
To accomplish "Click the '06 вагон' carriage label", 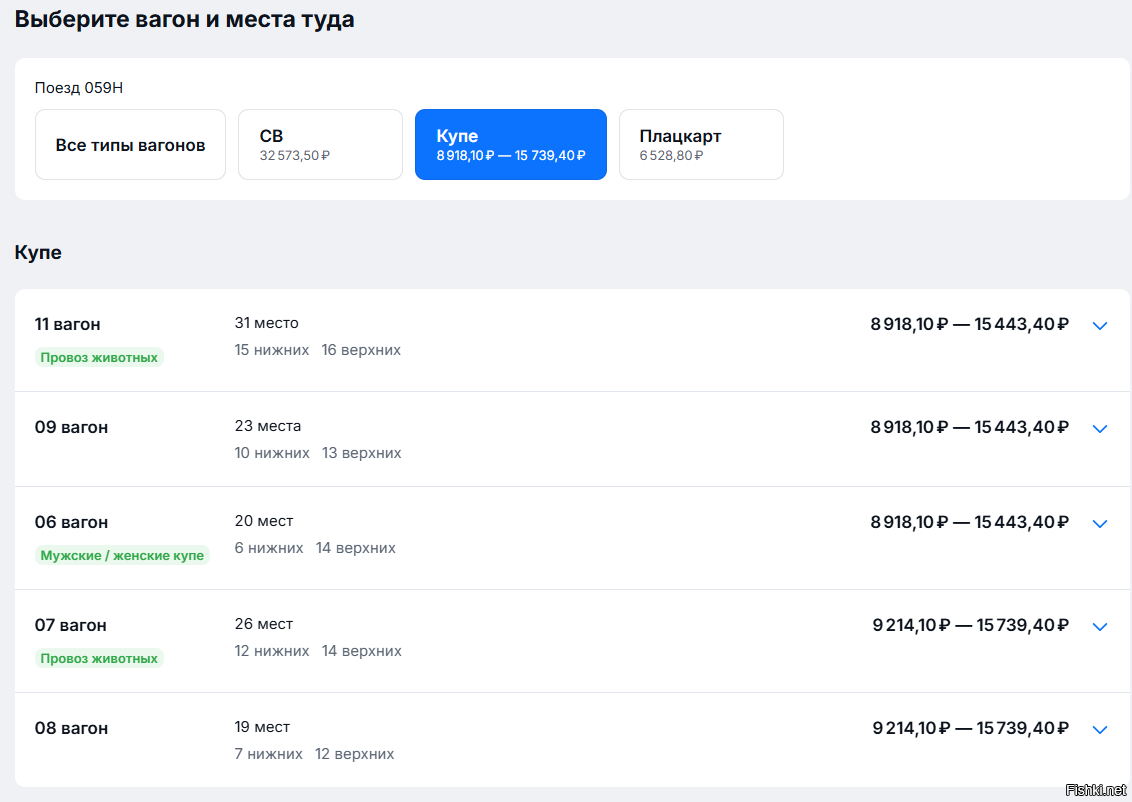I will pyautogui.click(x=71, y=522).
